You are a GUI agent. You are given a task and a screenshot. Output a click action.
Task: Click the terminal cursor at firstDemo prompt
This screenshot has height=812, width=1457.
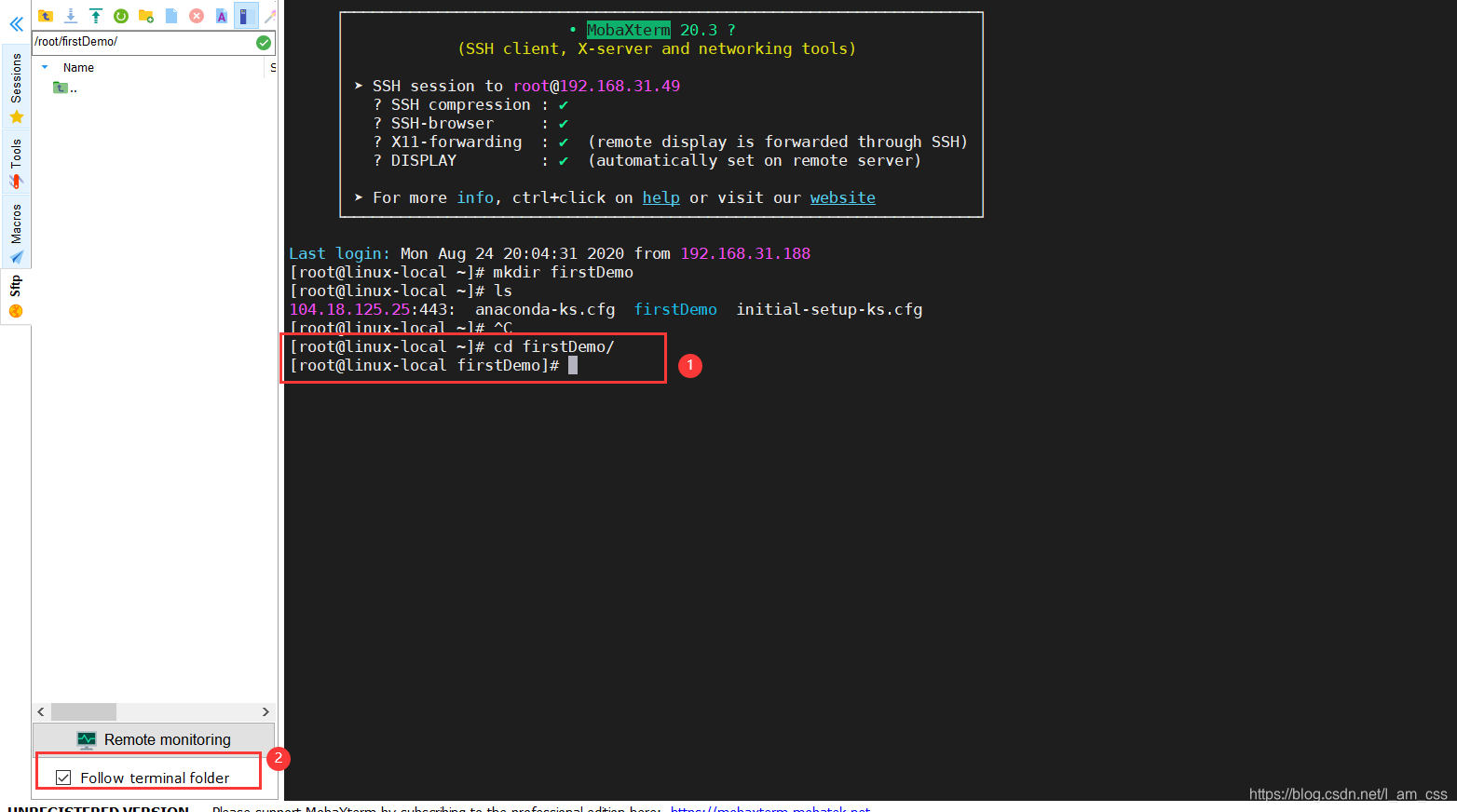573,365
